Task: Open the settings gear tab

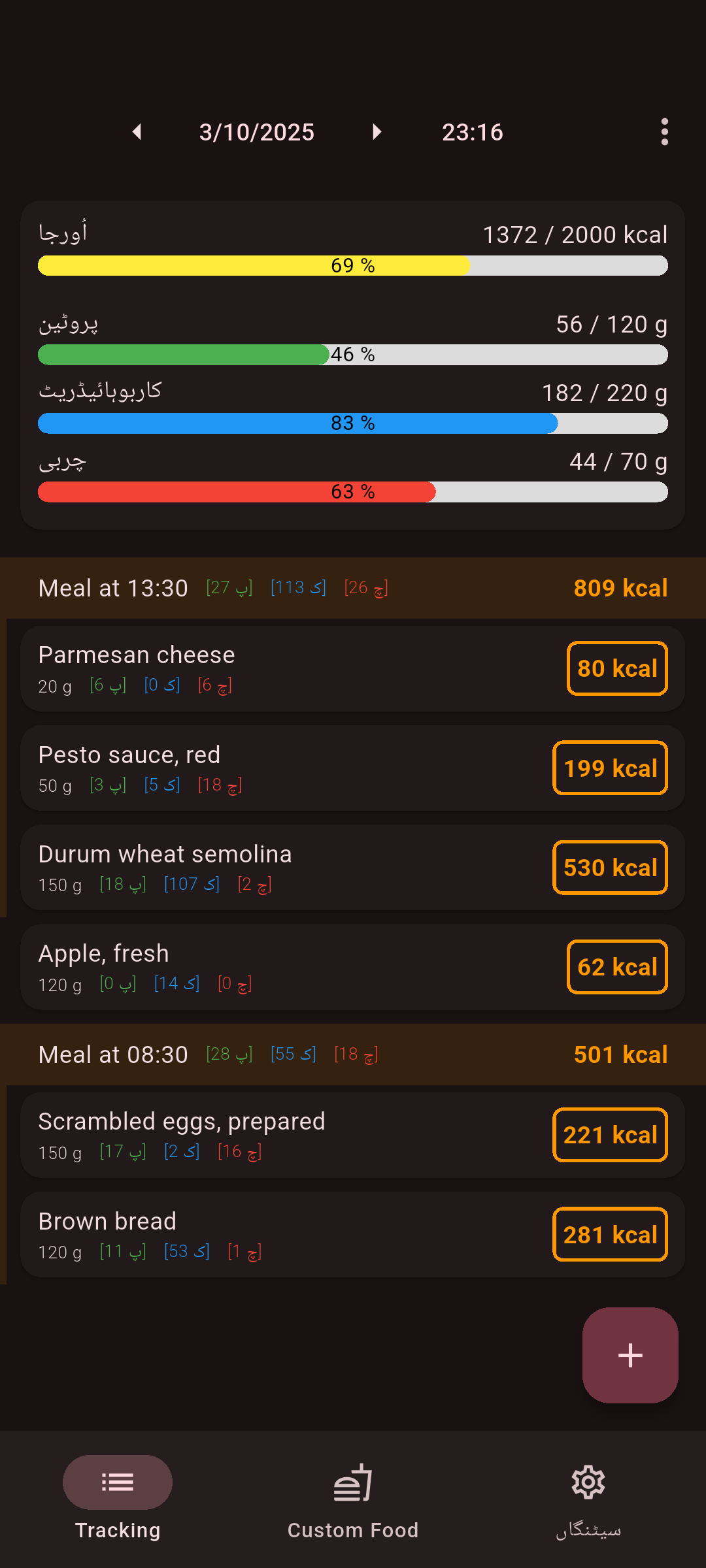Action: (x=588, y=1496)
